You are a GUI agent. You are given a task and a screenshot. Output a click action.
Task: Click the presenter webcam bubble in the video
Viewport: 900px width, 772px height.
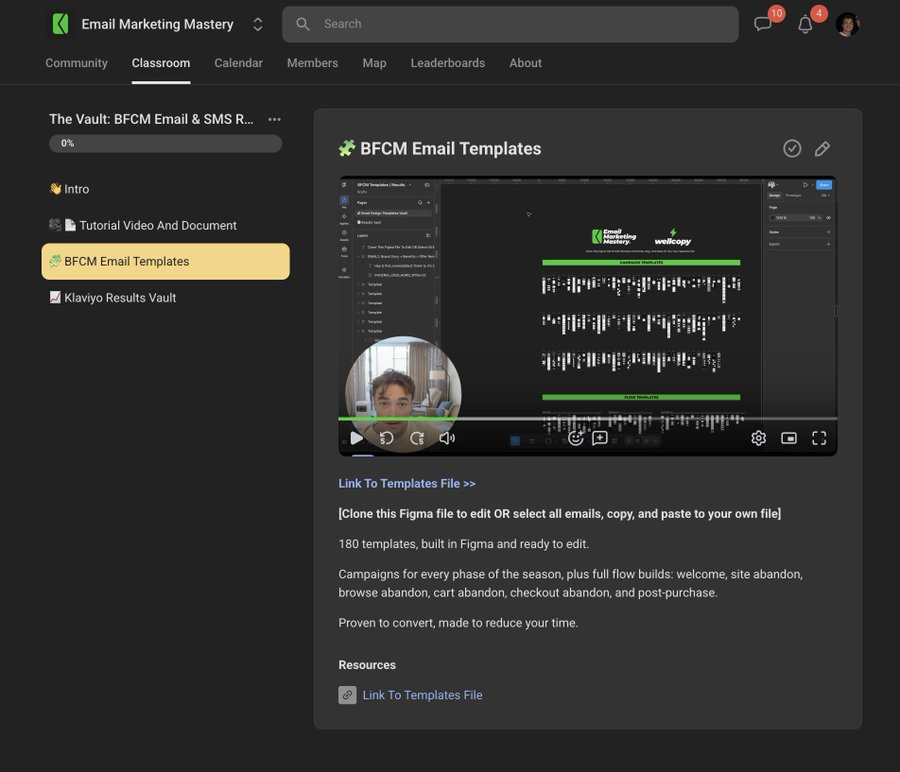click(x=403, y=394)
